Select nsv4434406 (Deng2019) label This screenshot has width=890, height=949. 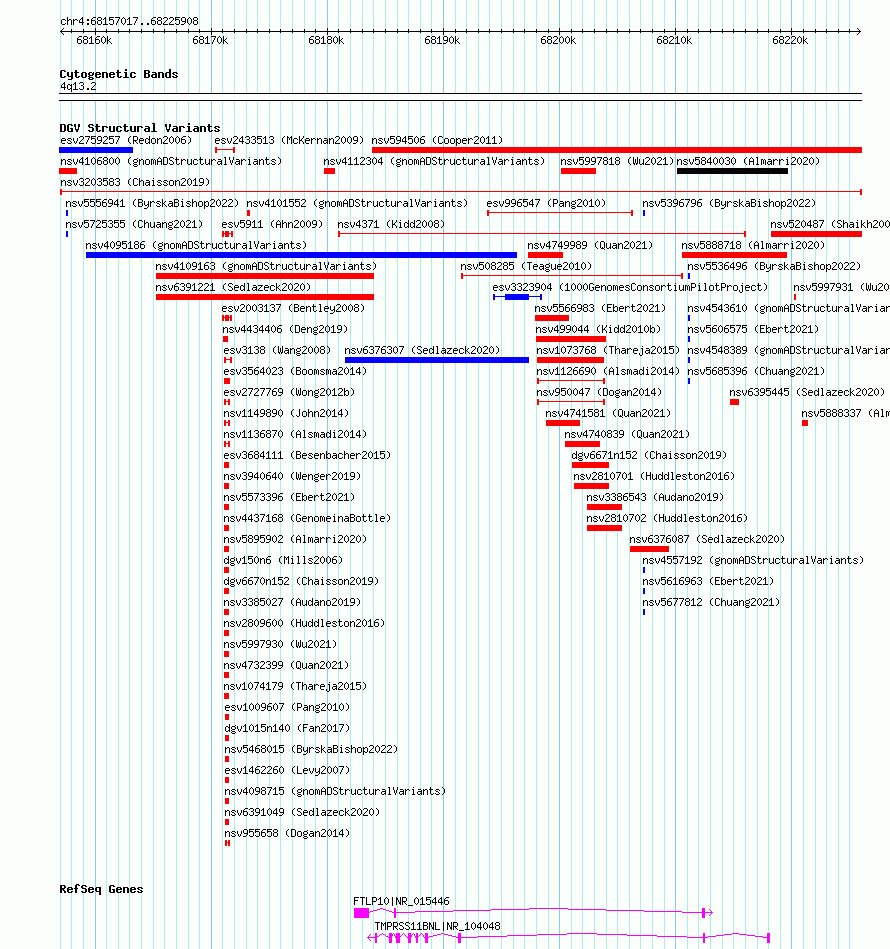point(285,329)
